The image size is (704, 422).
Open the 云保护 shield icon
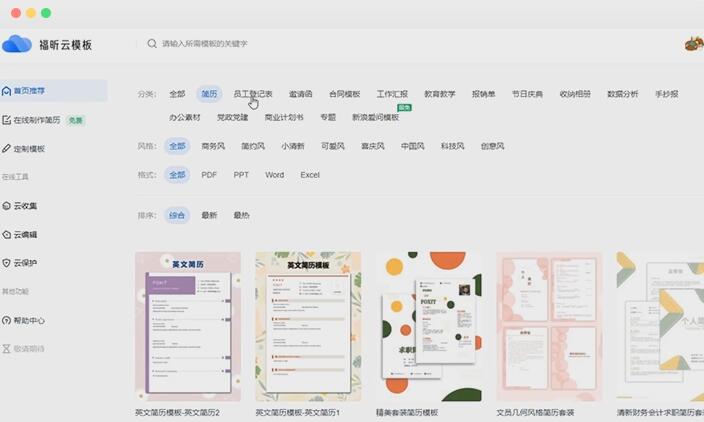(x=7, y=263)
